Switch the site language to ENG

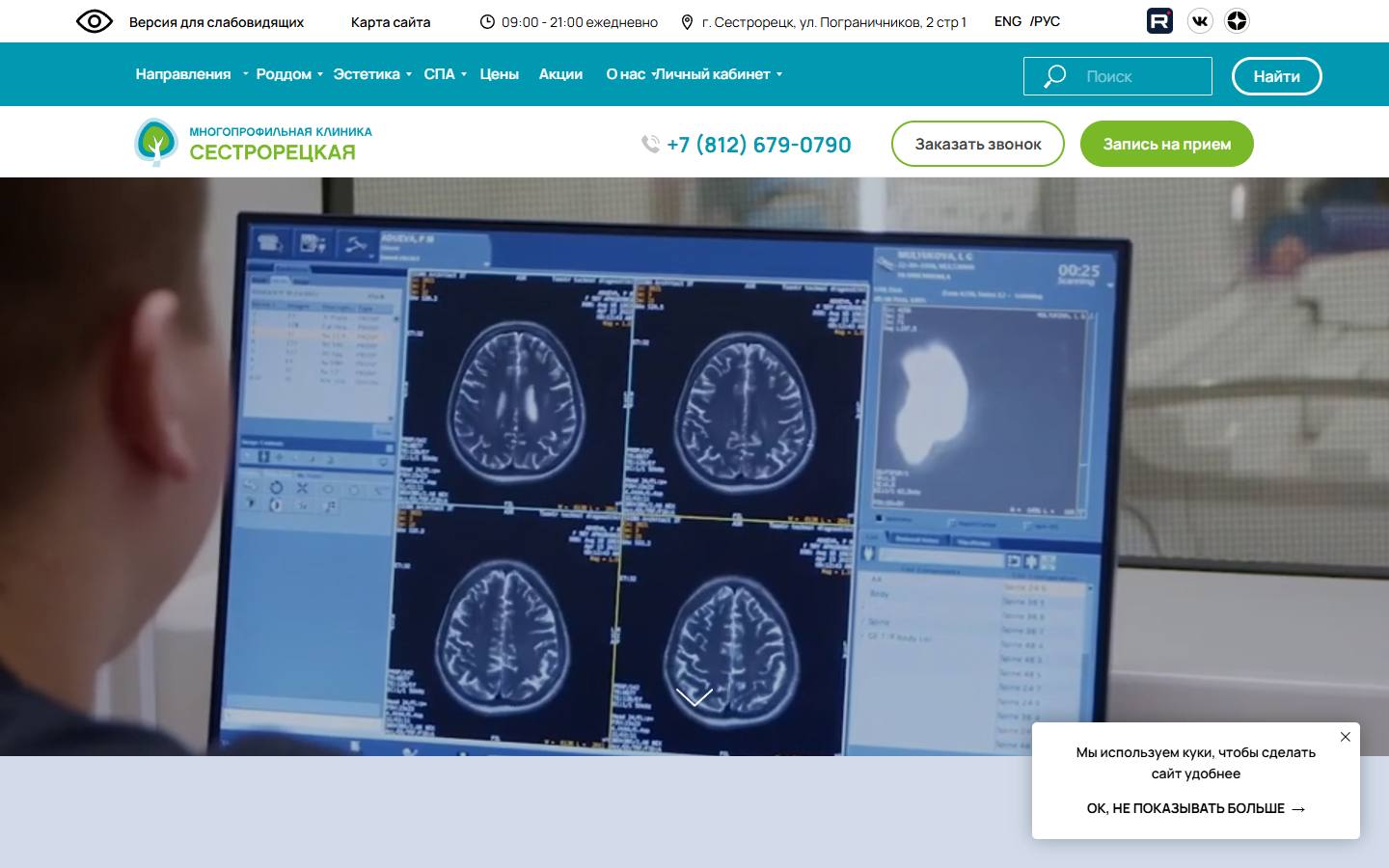(x=1008, y=21)
